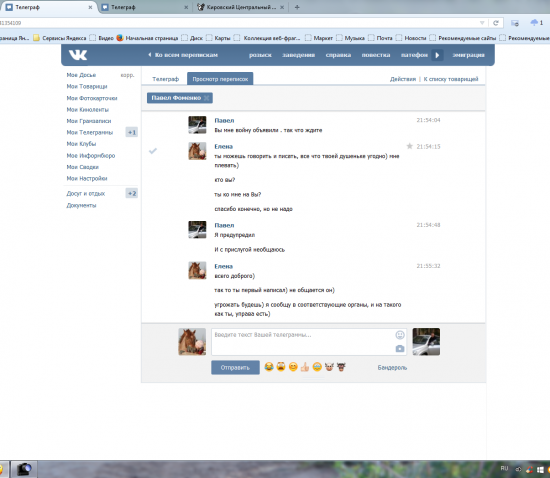The height and width of the screenshot is (478, 550).
Task: Open the повестка header link
Action: [x=376, y=55]
